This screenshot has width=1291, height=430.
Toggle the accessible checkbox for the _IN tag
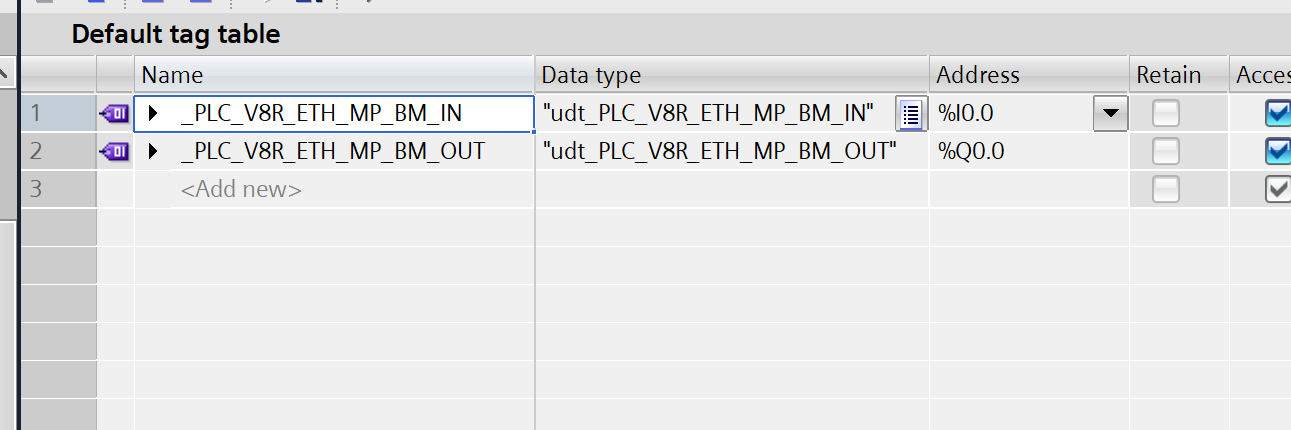(x=1278, y=114)
